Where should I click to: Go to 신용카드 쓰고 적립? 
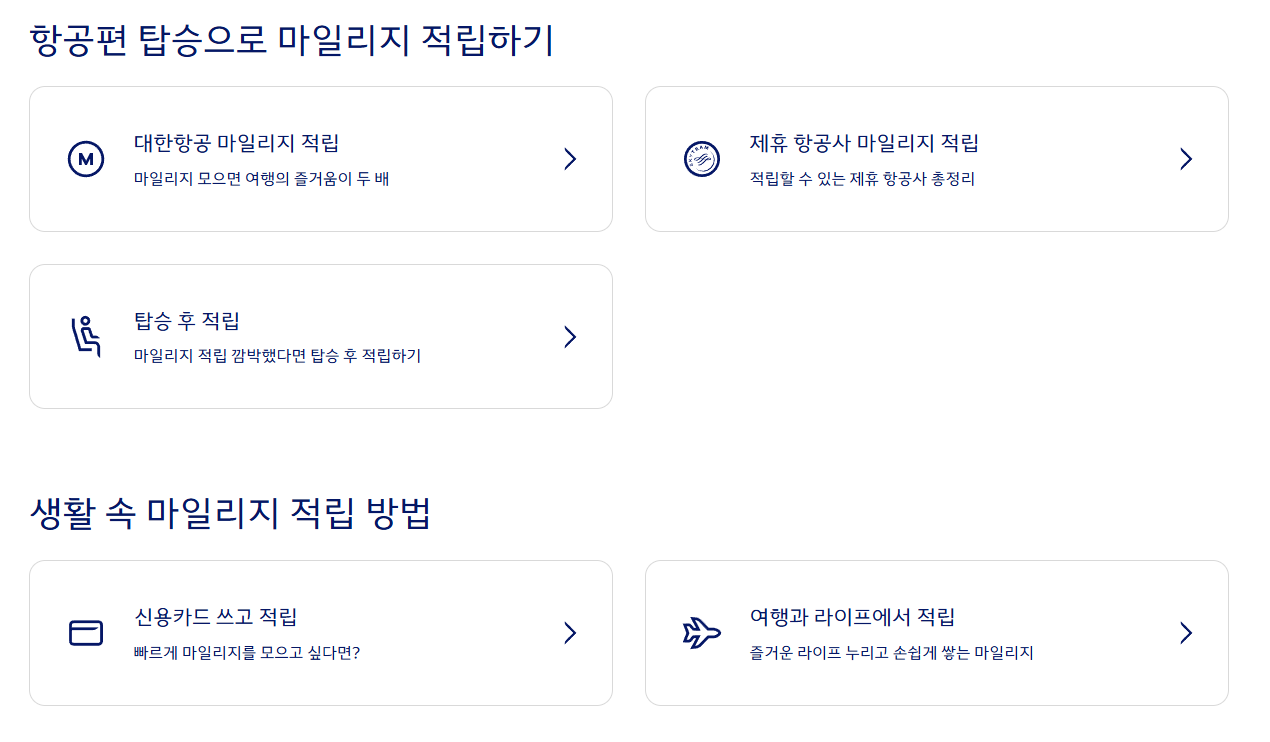click(x=215, y=617)
